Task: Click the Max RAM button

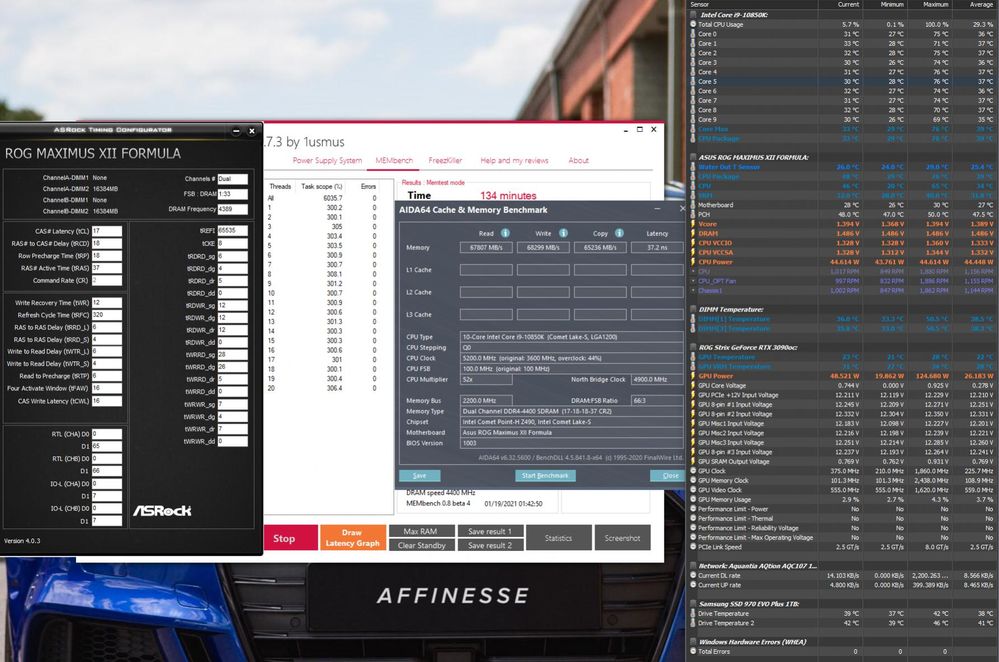Action: tap(421, 531)
